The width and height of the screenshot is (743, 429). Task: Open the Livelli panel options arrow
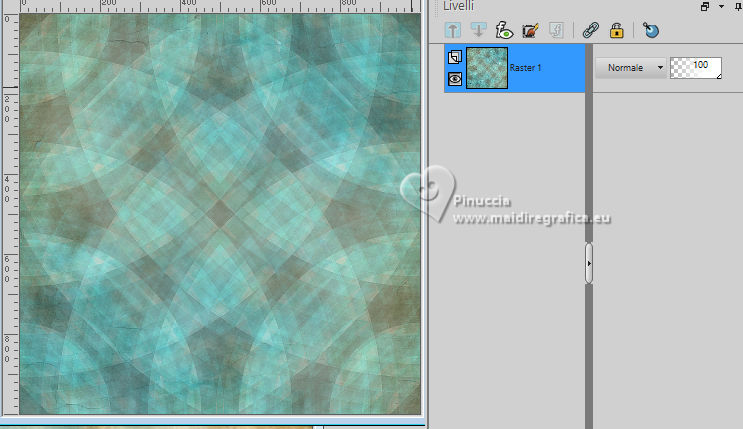[x=721, y=6]
